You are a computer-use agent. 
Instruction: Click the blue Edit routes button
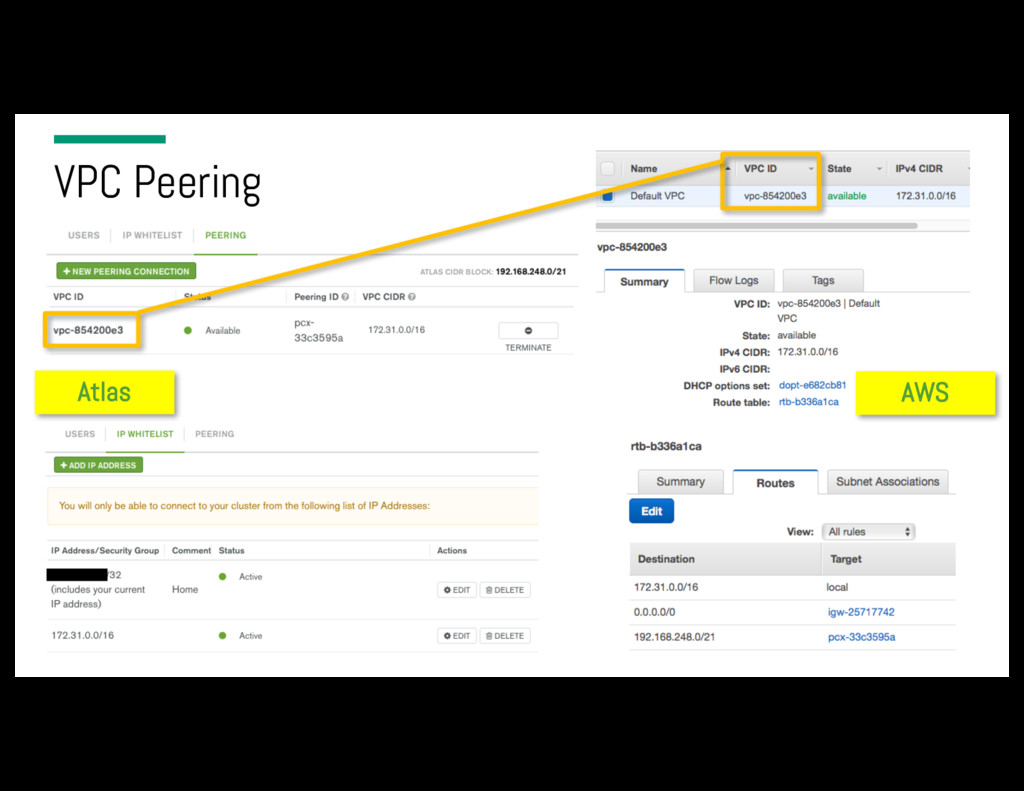coord(651,511)
